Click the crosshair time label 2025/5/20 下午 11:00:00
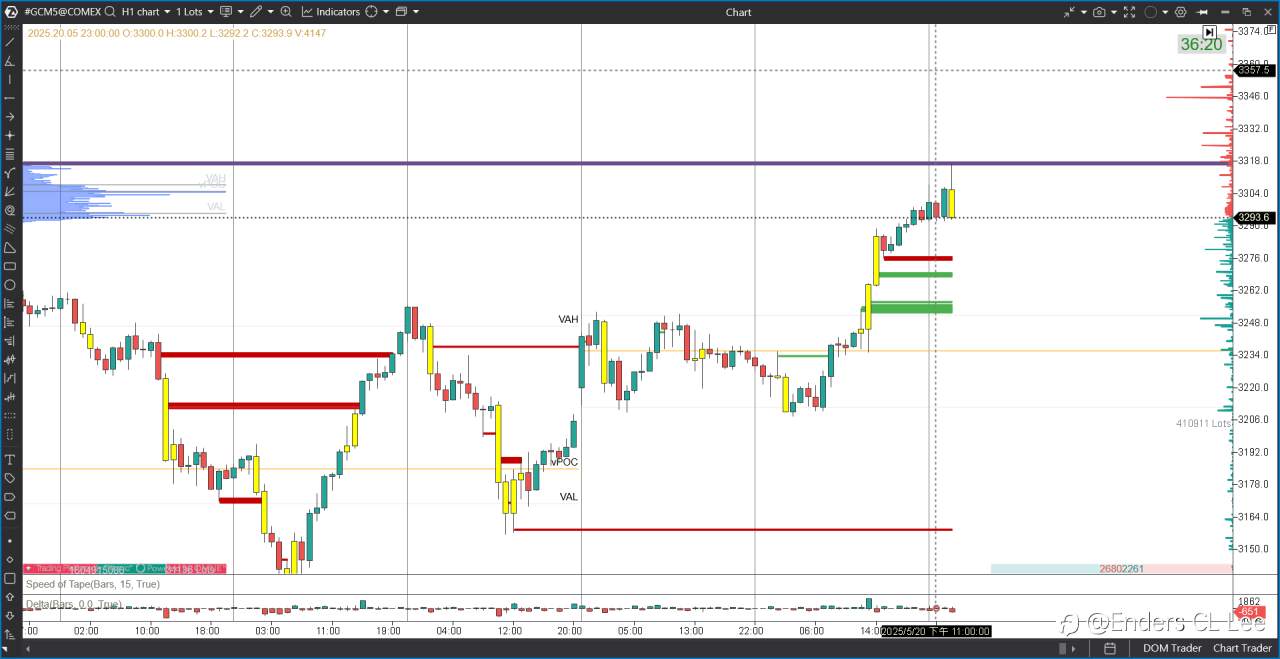Viewport: 1280px width, 659px height. [936, 631]
